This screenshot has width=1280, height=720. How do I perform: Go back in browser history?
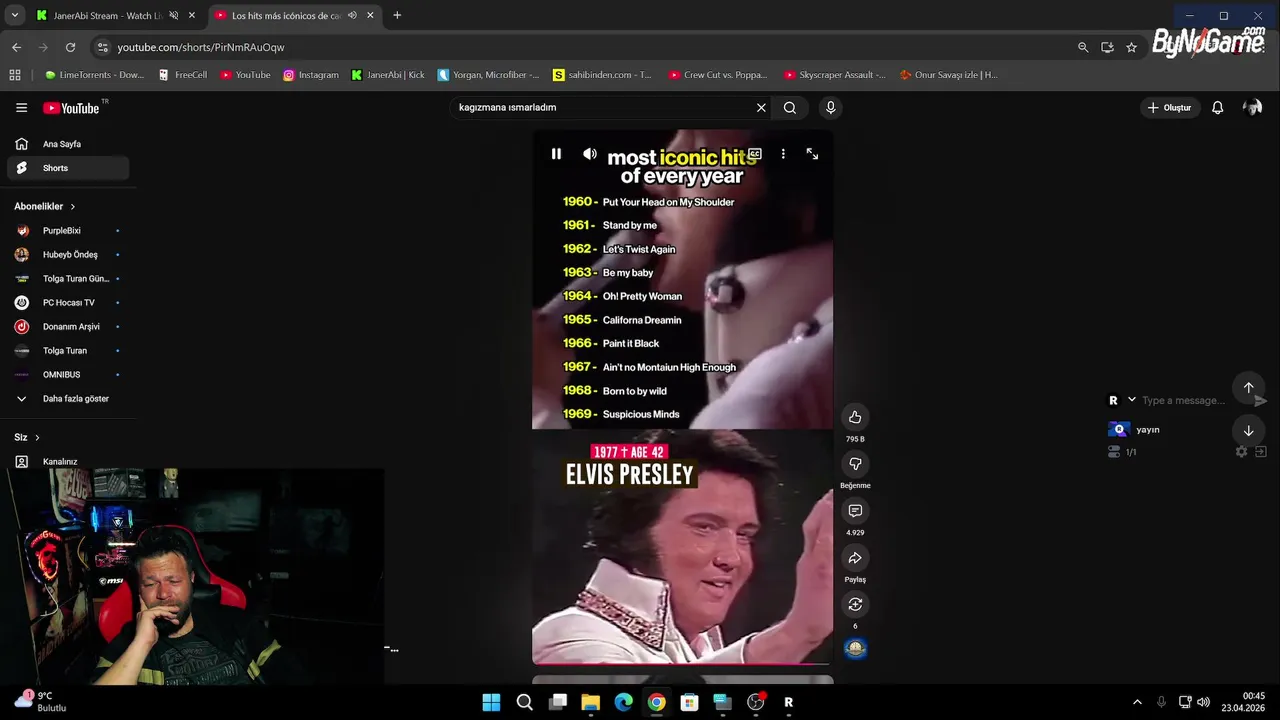16,47
